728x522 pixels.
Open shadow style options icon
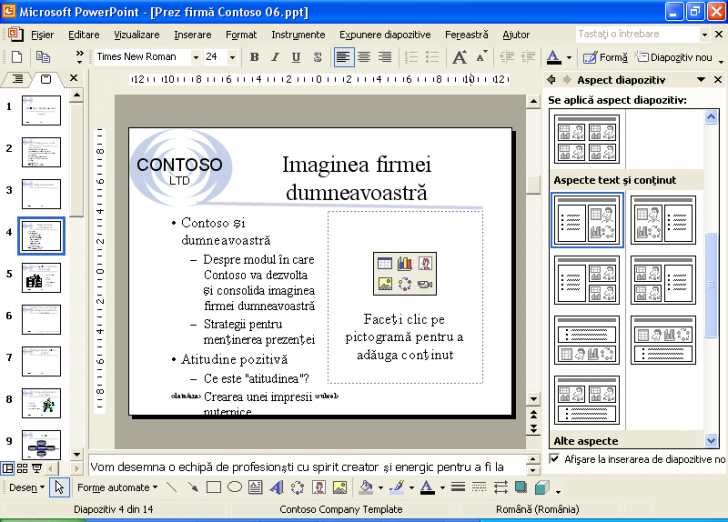pos(521,487)
